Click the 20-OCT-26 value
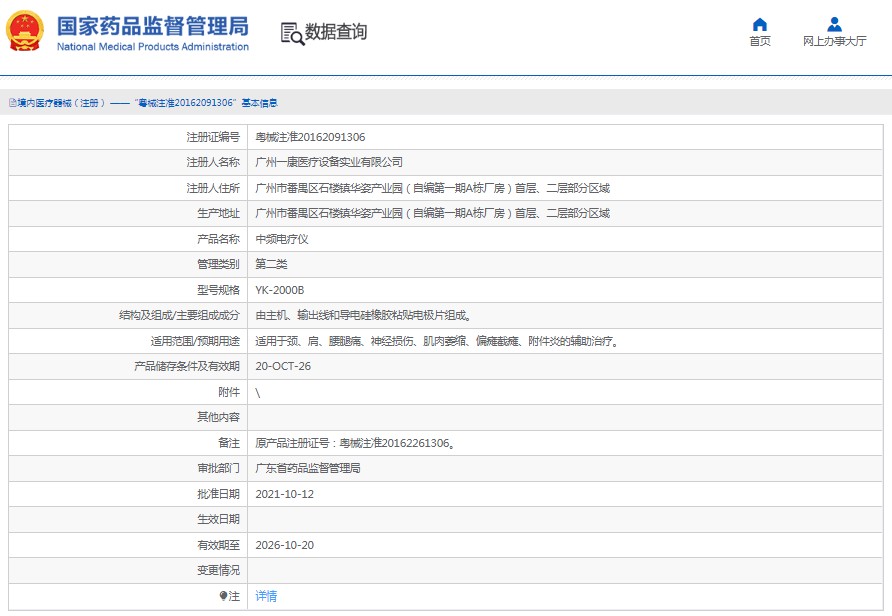Image resolution: width=892 pixels, height=616 pixels. pos(283,366)
